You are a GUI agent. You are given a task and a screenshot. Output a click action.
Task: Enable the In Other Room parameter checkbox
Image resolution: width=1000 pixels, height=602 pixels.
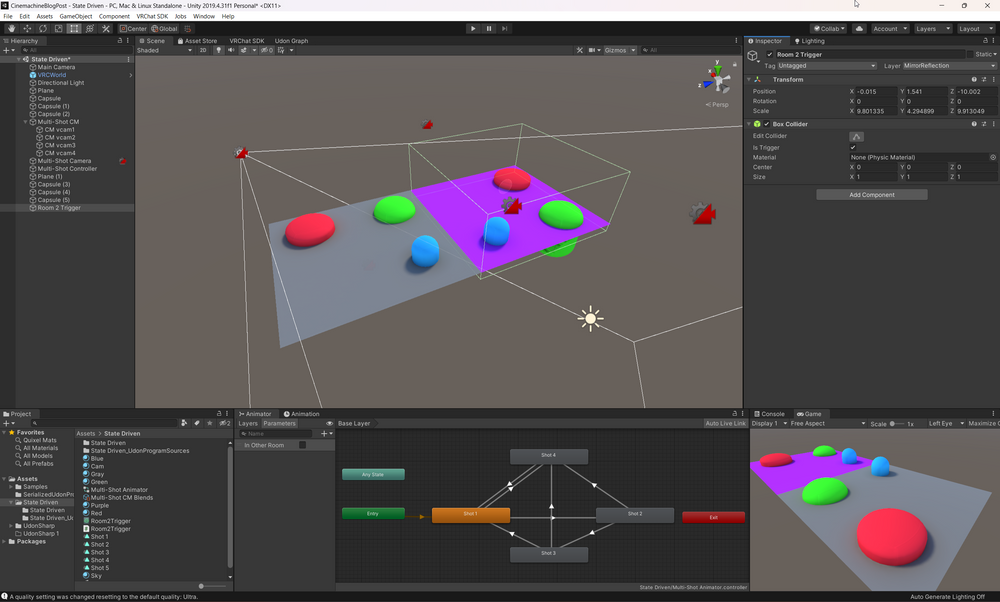303,445
